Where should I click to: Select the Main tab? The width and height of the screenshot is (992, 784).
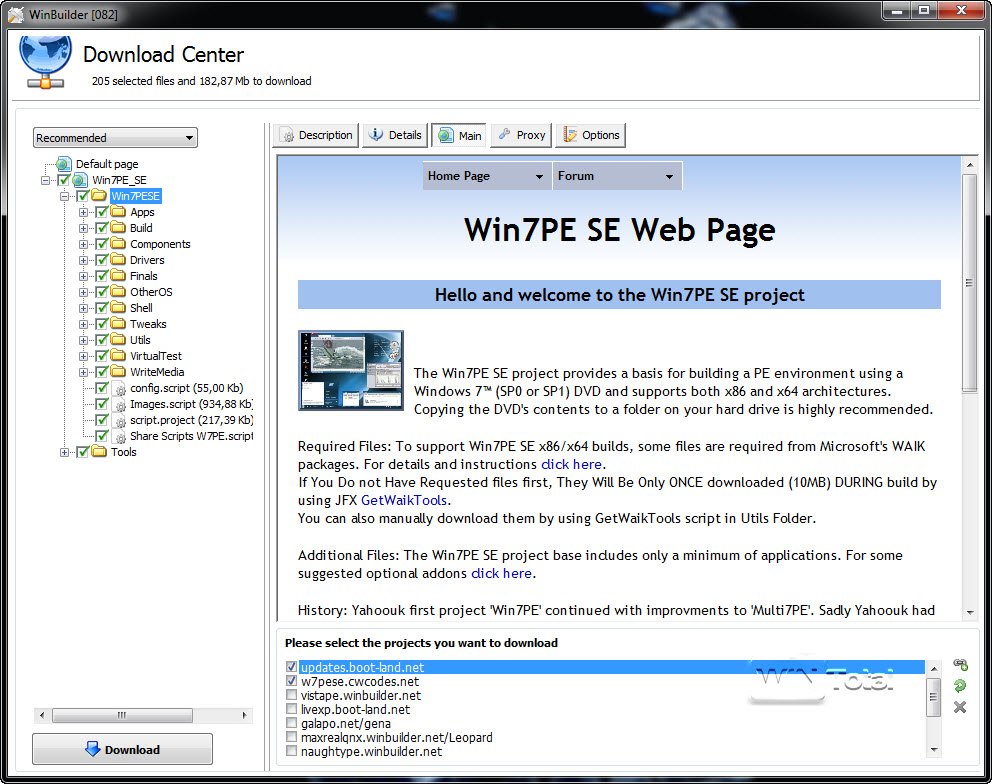click(x=459, y=135)
